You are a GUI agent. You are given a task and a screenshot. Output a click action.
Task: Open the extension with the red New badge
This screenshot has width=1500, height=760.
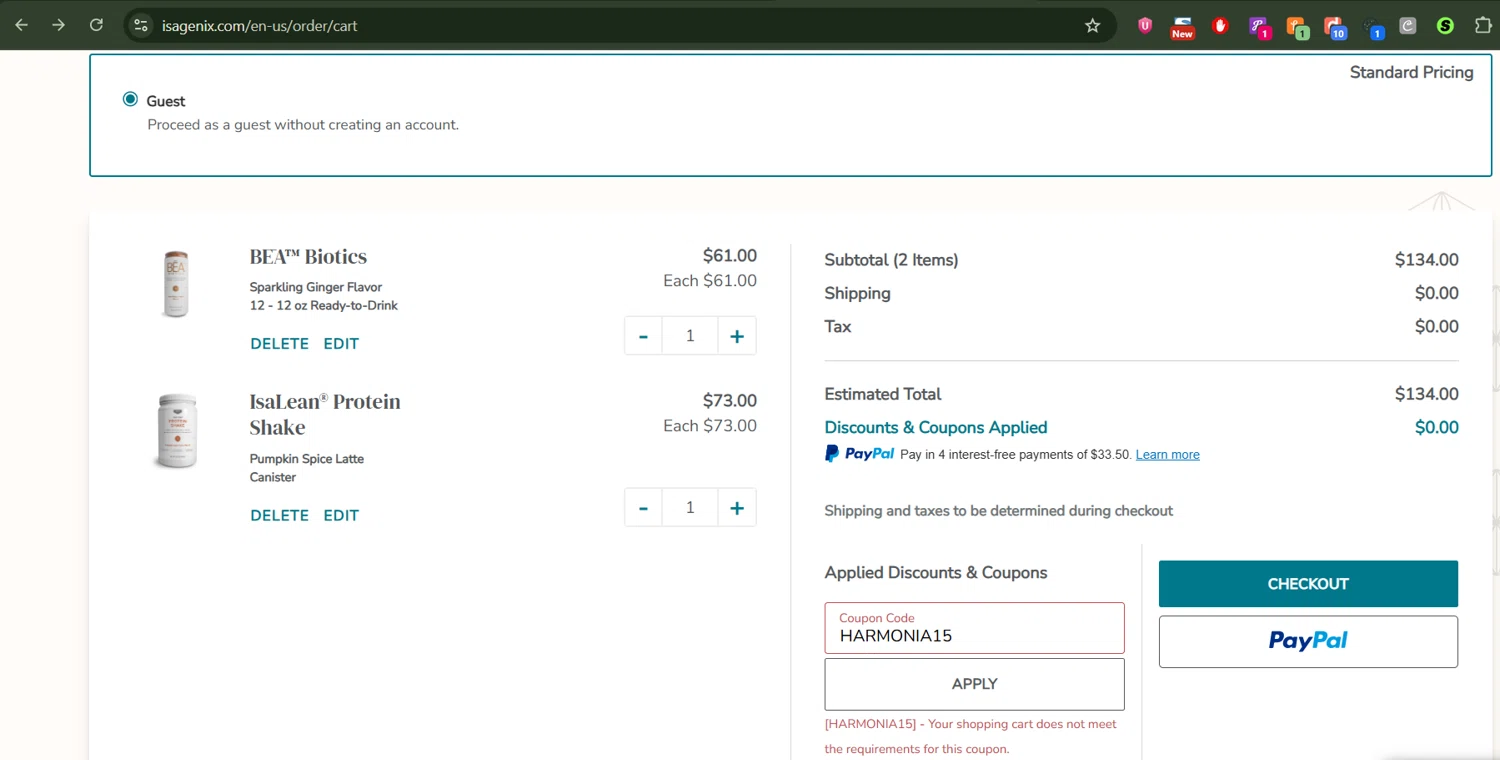(1182, 27)
